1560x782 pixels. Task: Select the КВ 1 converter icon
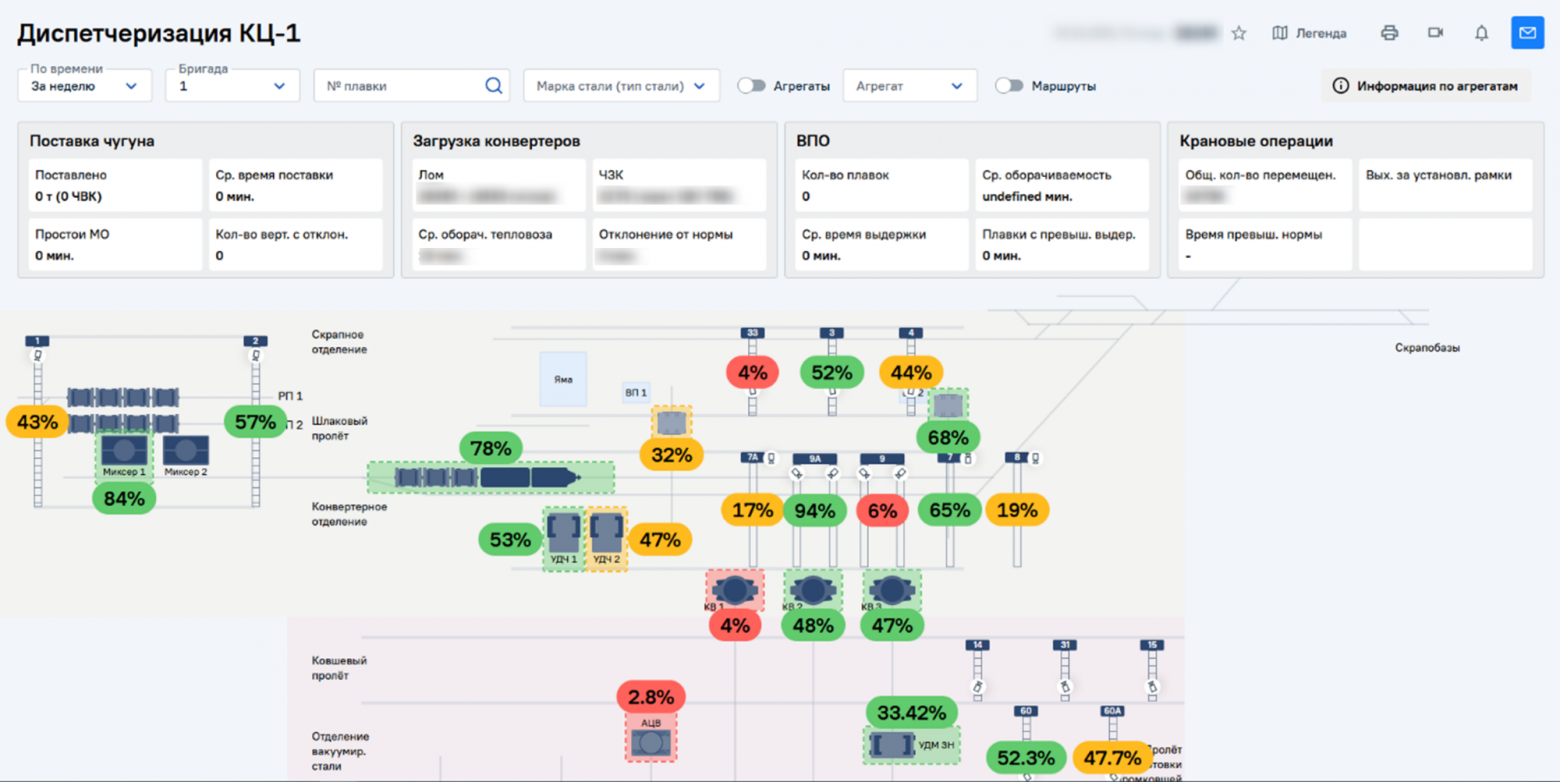tap(735, 590)
